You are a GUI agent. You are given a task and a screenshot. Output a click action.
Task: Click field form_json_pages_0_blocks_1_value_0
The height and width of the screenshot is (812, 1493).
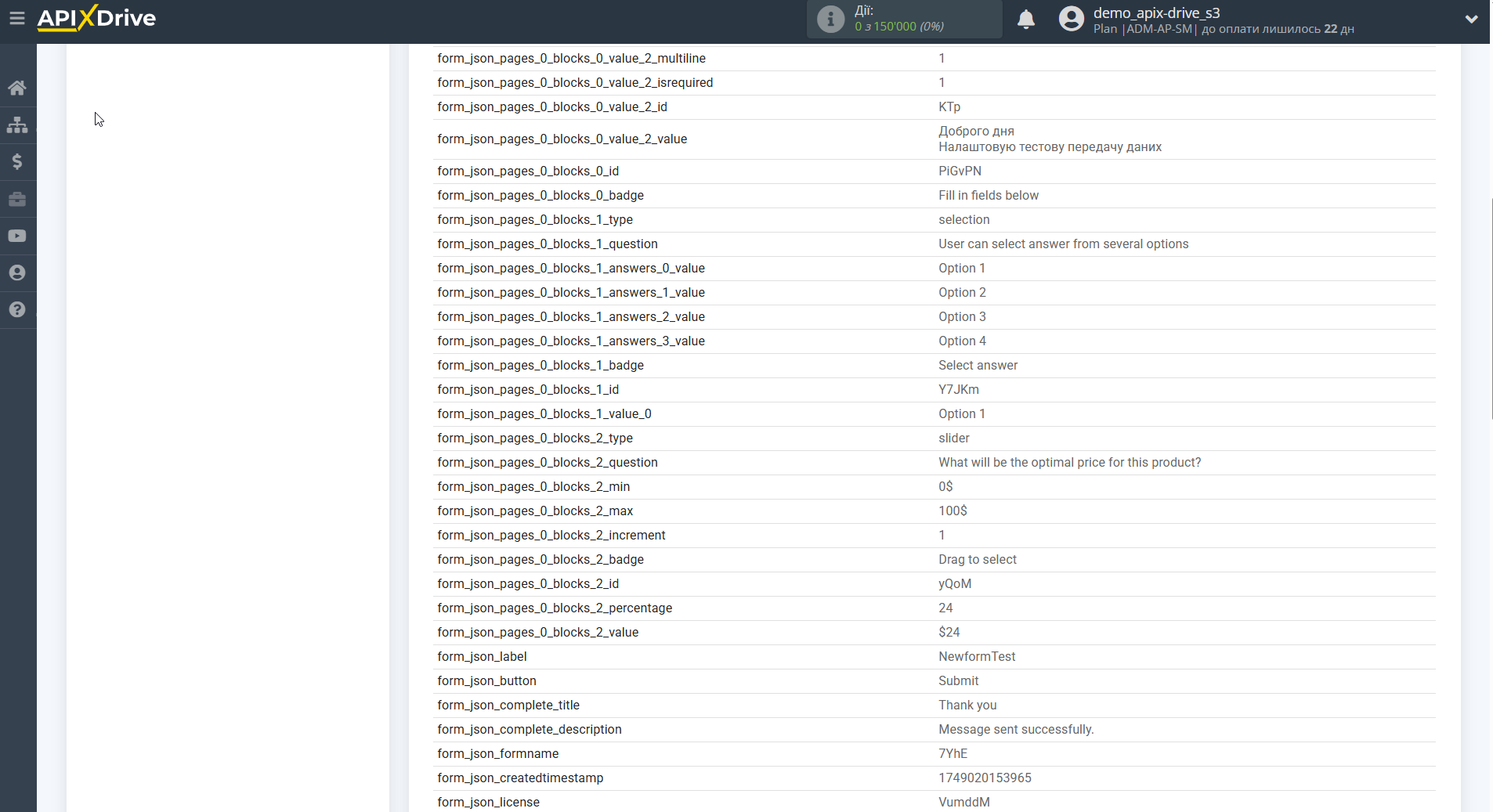(x=544, y=414)
